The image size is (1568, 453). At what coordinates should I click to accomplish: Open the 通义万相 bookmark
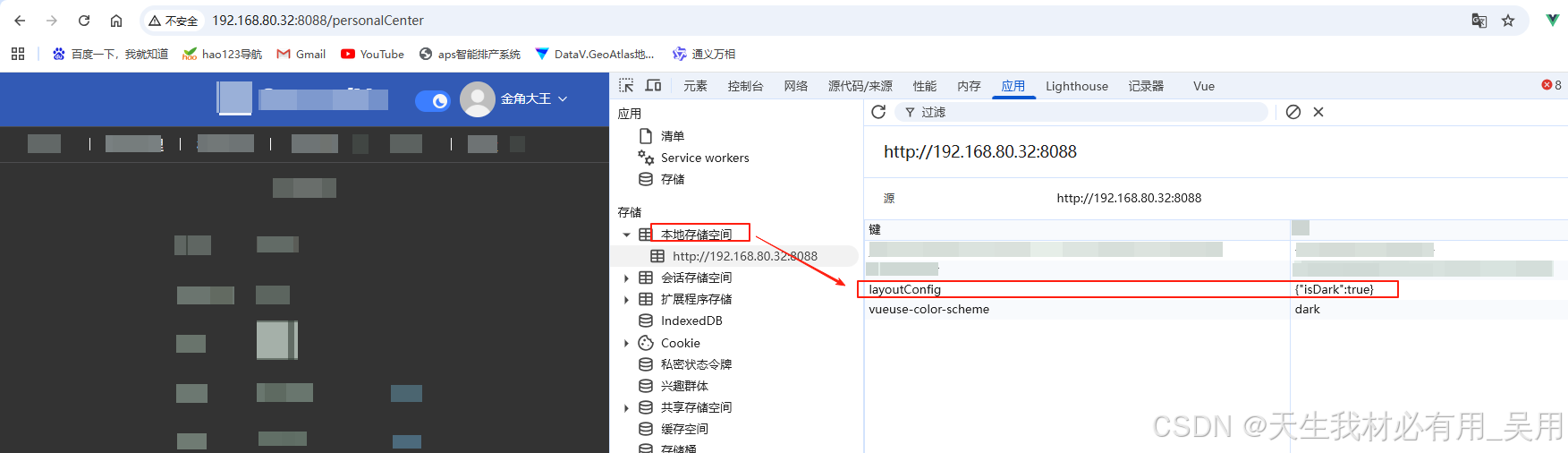[x=704, y=54]
